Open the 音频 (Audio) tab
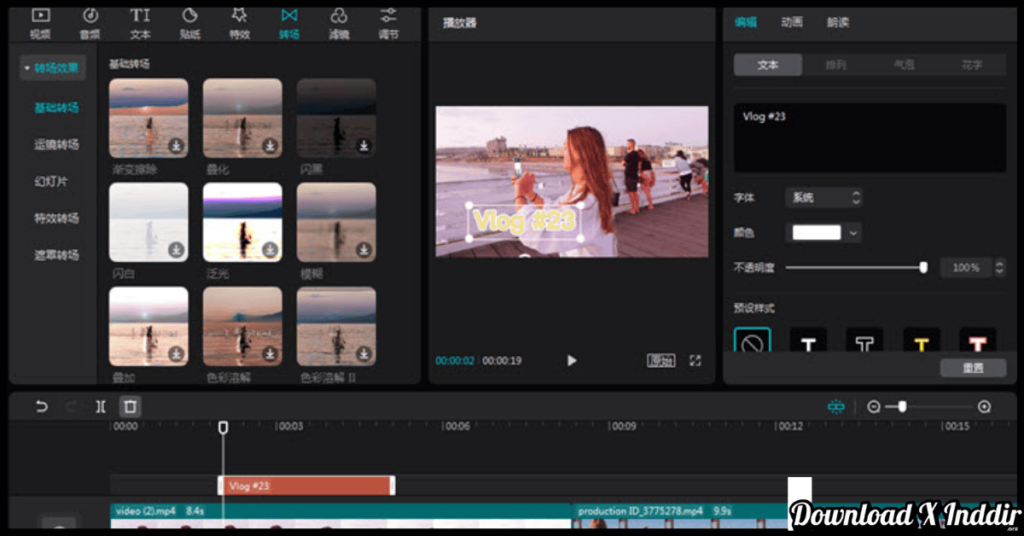Viewport: 1024px width, 536px height. click(90, 24)
